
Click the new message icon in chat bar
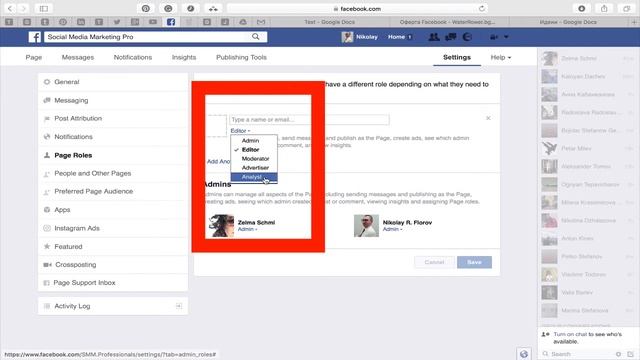tap(631, 354)
